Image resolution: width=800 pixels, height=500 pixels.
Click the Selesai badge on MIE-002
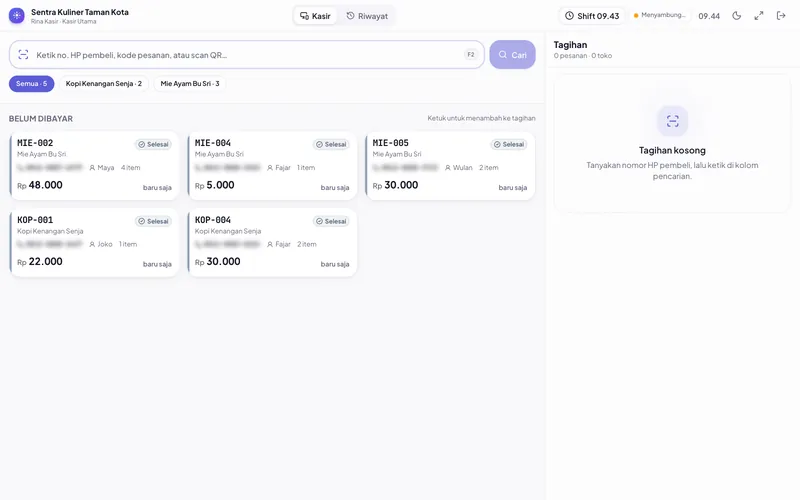[153, 144]
